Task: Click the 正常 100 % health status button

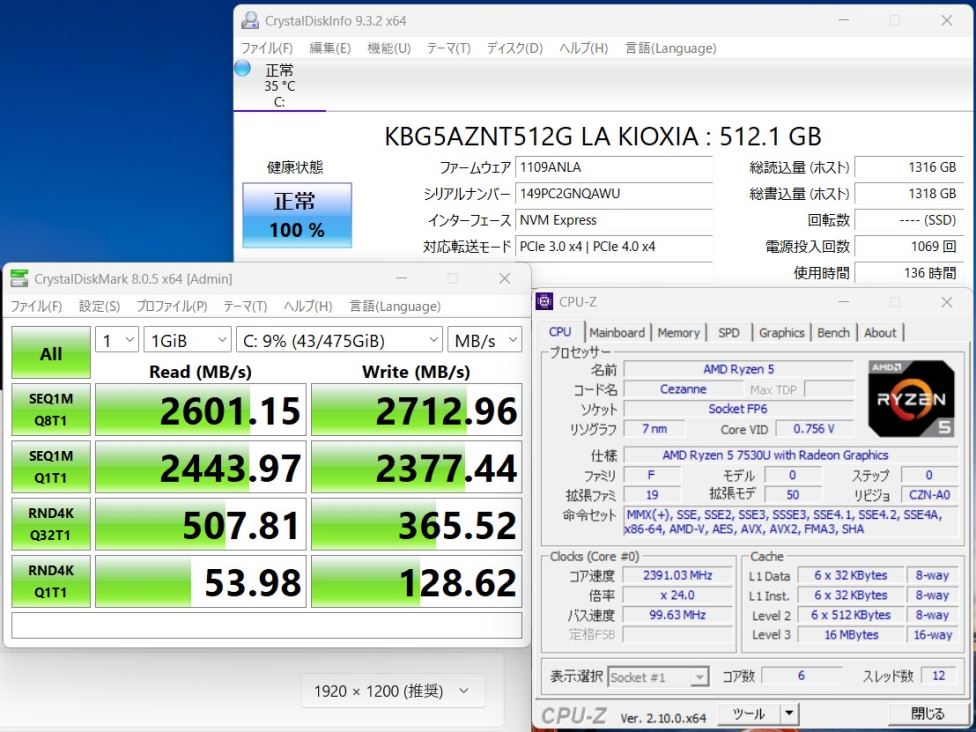Action: (x=297, y=215)
